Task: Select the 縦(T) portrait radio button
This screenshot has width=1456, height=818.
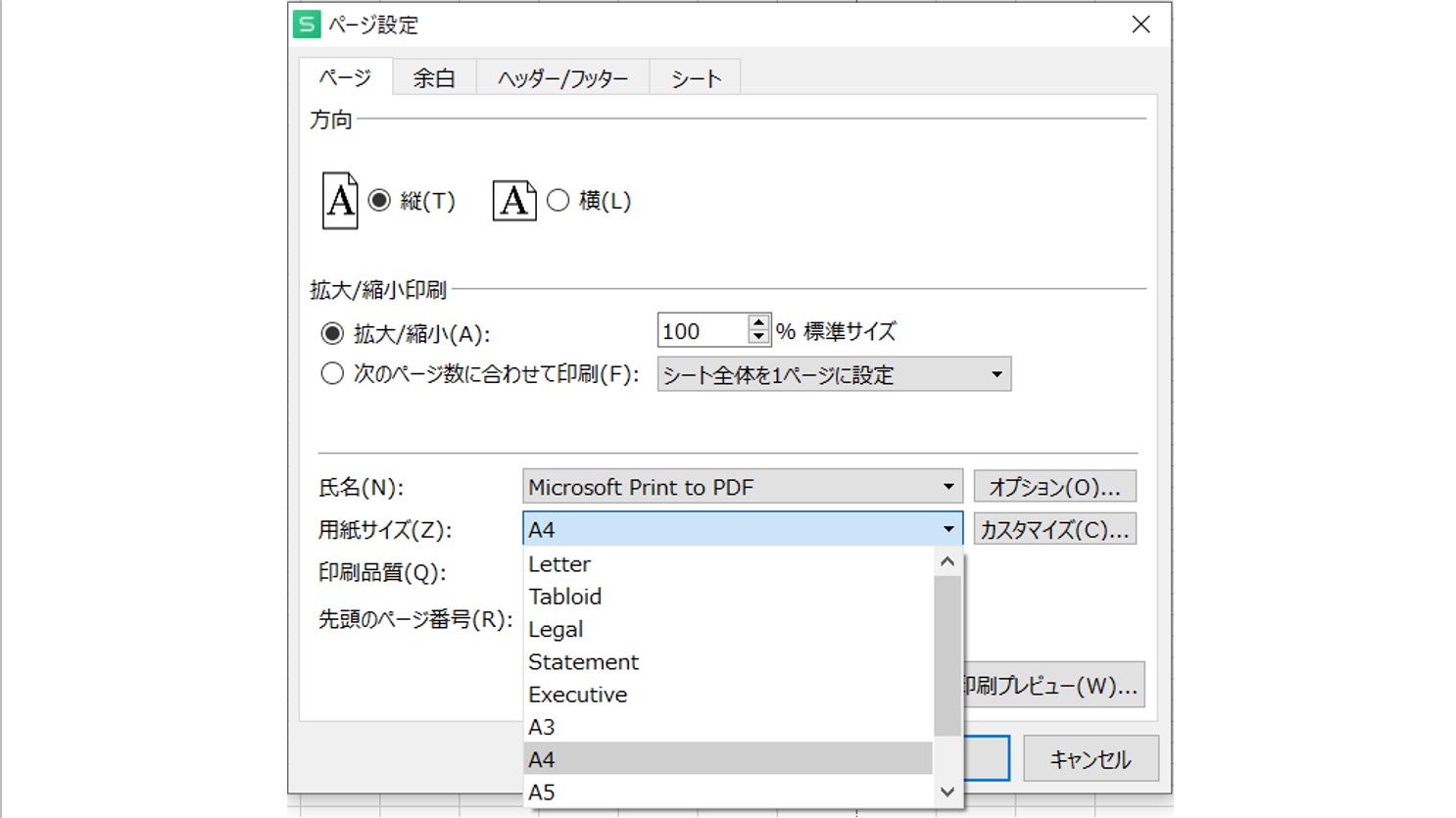Action: [x=379, y=201]
